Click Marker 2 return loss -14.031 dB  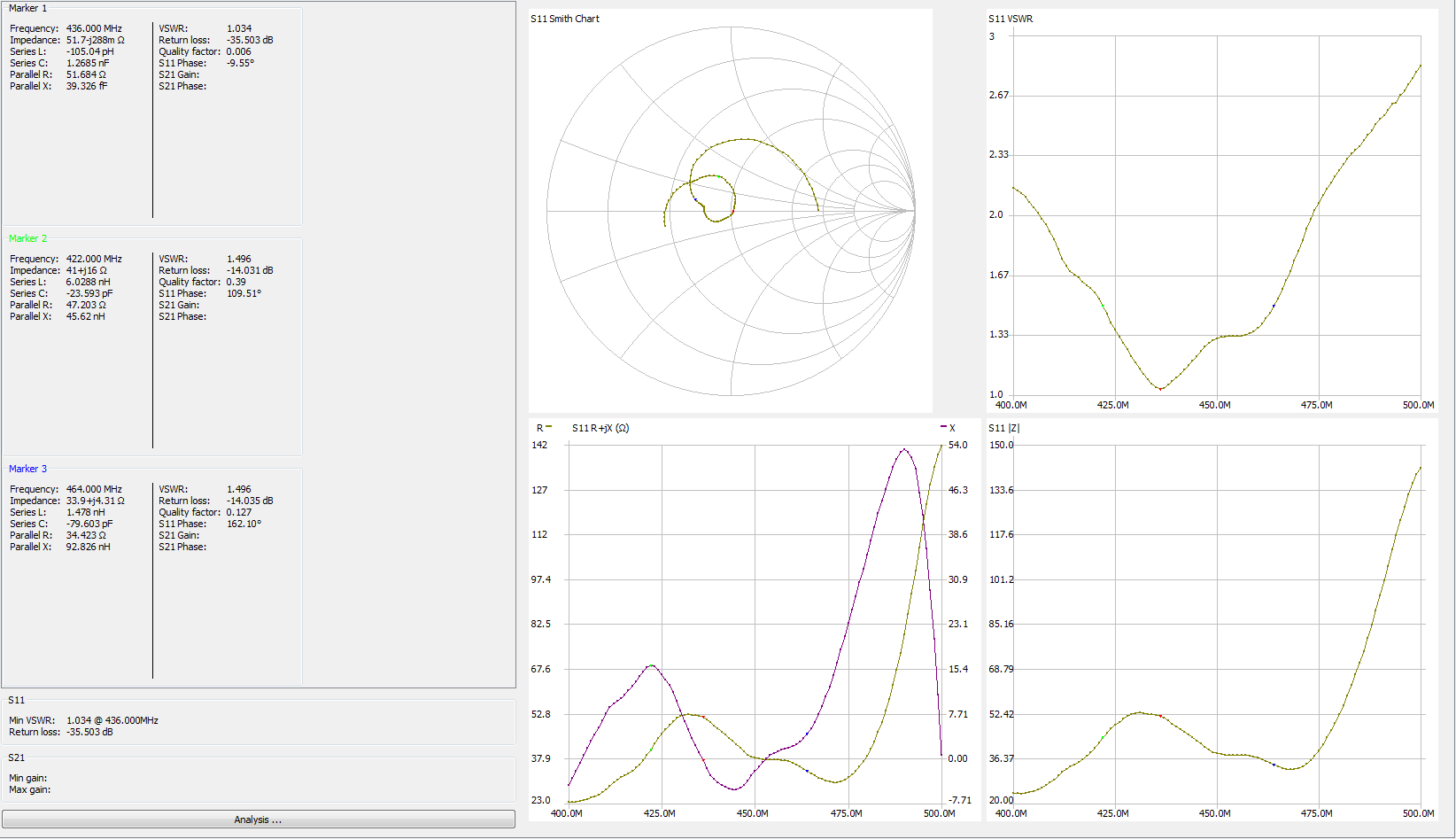tap(250, 270)
